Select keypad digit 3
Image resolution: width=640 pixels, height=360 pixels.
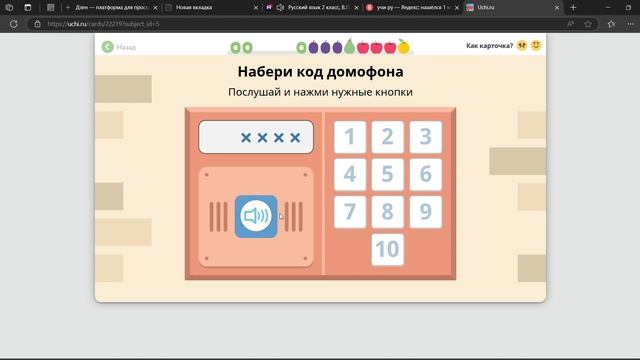[x=426, y=137]
